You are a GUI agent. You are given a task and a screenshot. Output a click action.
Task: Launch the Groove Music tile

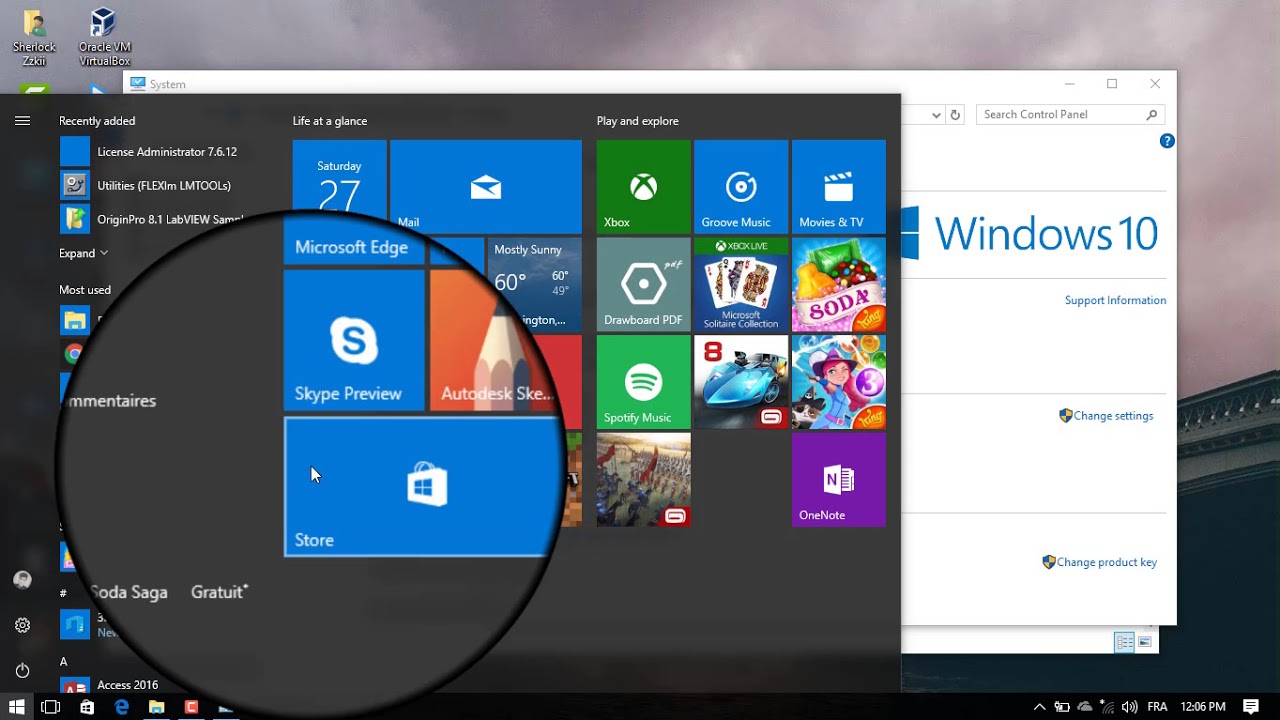coord(740,187)
